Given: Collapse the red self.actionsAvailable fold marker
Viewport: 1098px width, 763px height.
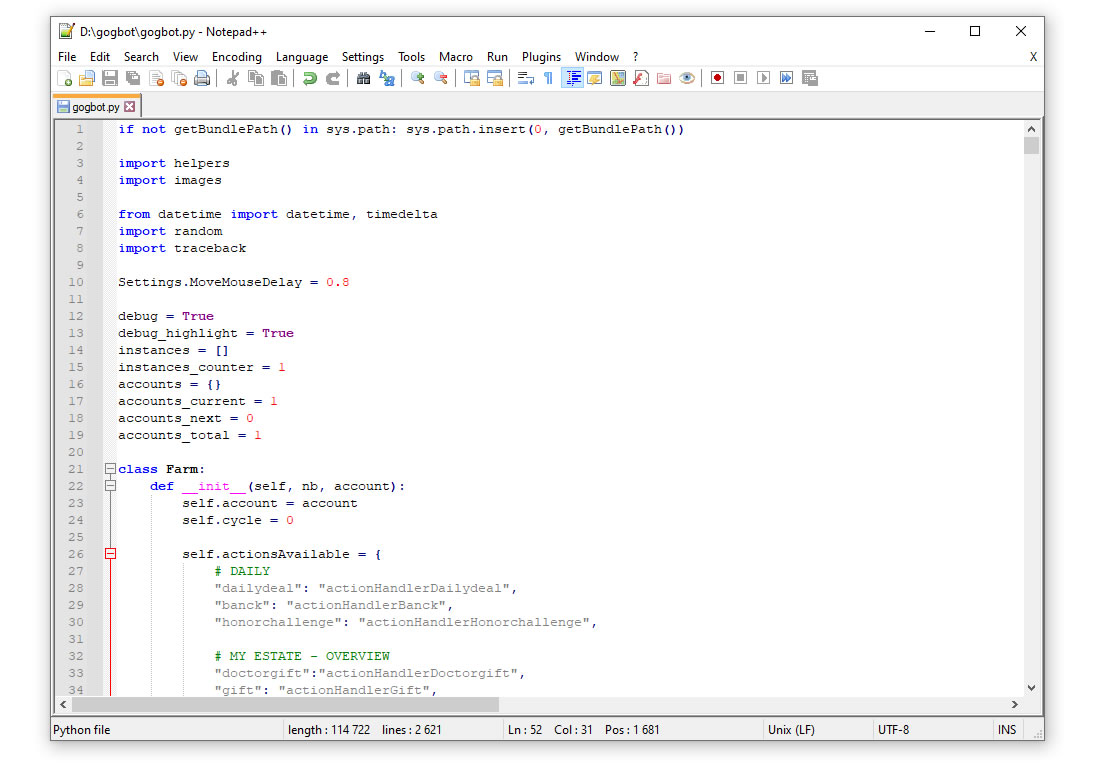Looking at the screenshot, I should 110,554.
